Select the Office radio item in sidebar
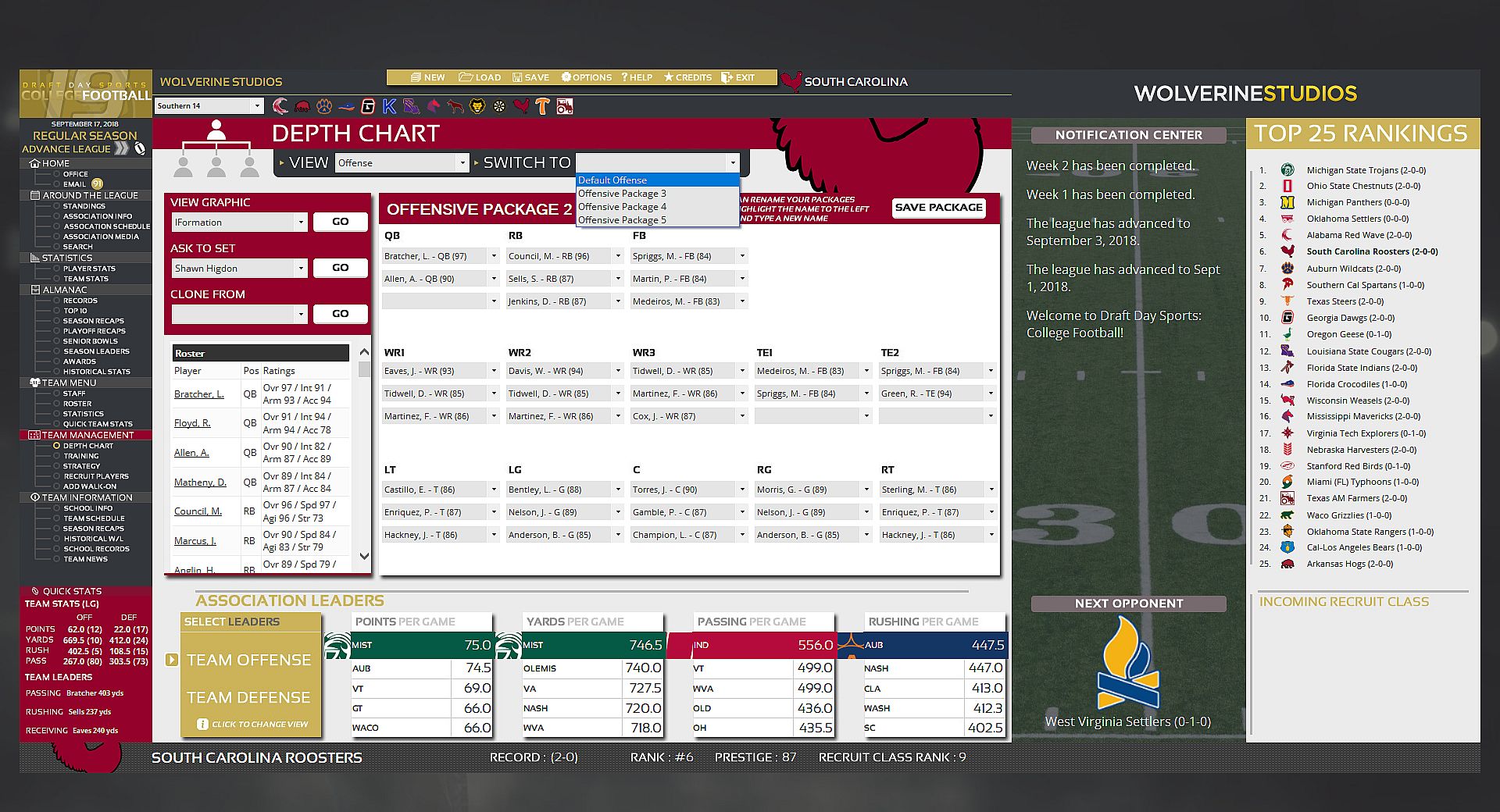 pos(56,174)
